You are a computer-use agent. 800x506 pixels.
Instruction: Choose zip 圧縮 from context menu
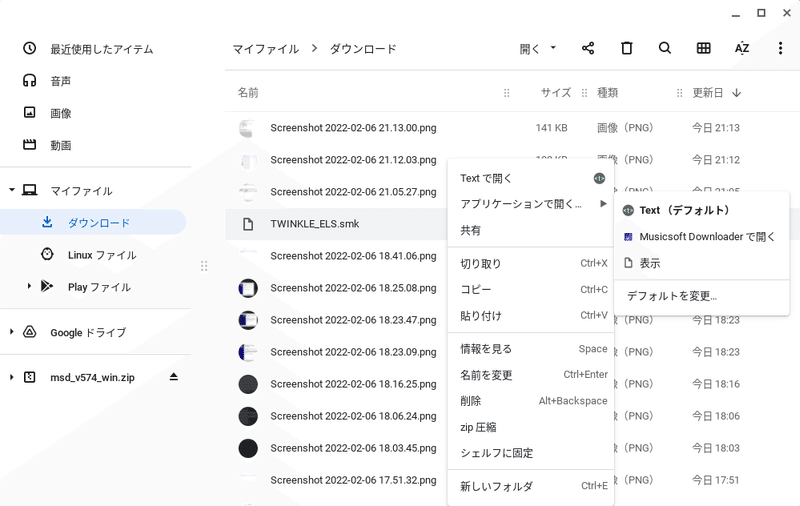point(478,427)
